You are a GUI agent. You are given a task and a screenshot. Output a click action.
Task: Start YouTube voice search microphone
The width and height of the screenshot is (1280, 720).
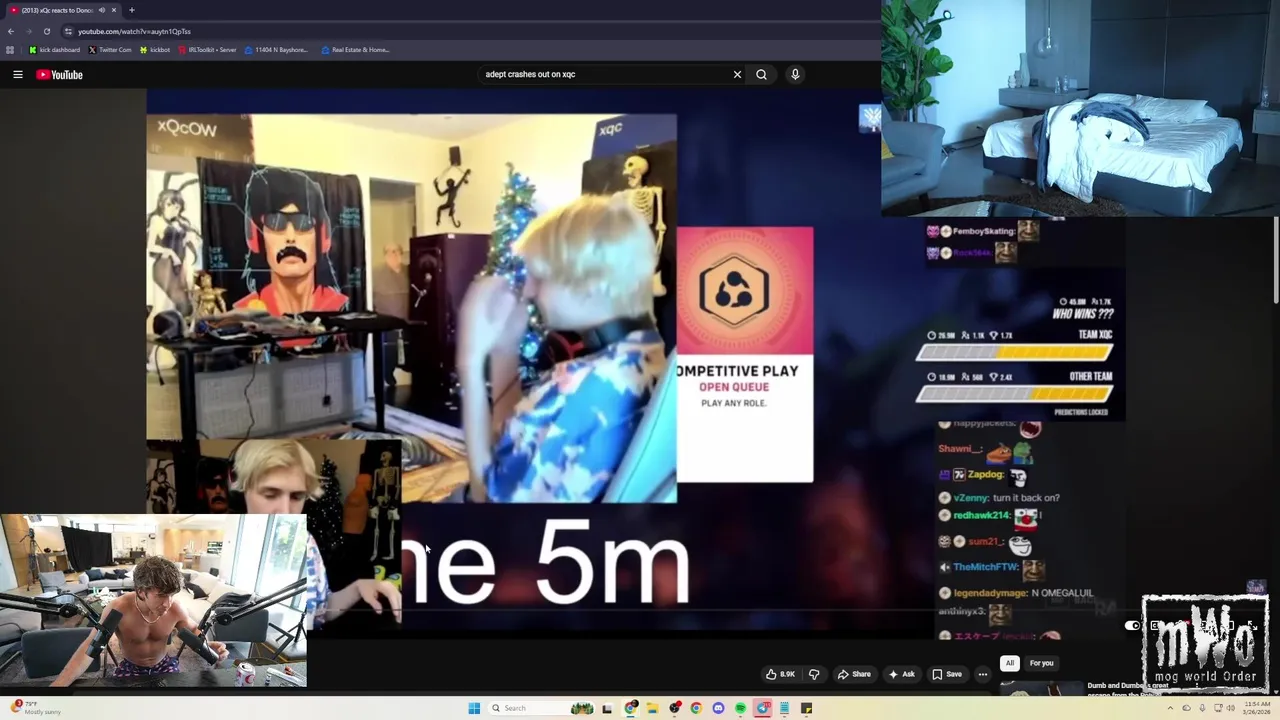coord(795,74)
